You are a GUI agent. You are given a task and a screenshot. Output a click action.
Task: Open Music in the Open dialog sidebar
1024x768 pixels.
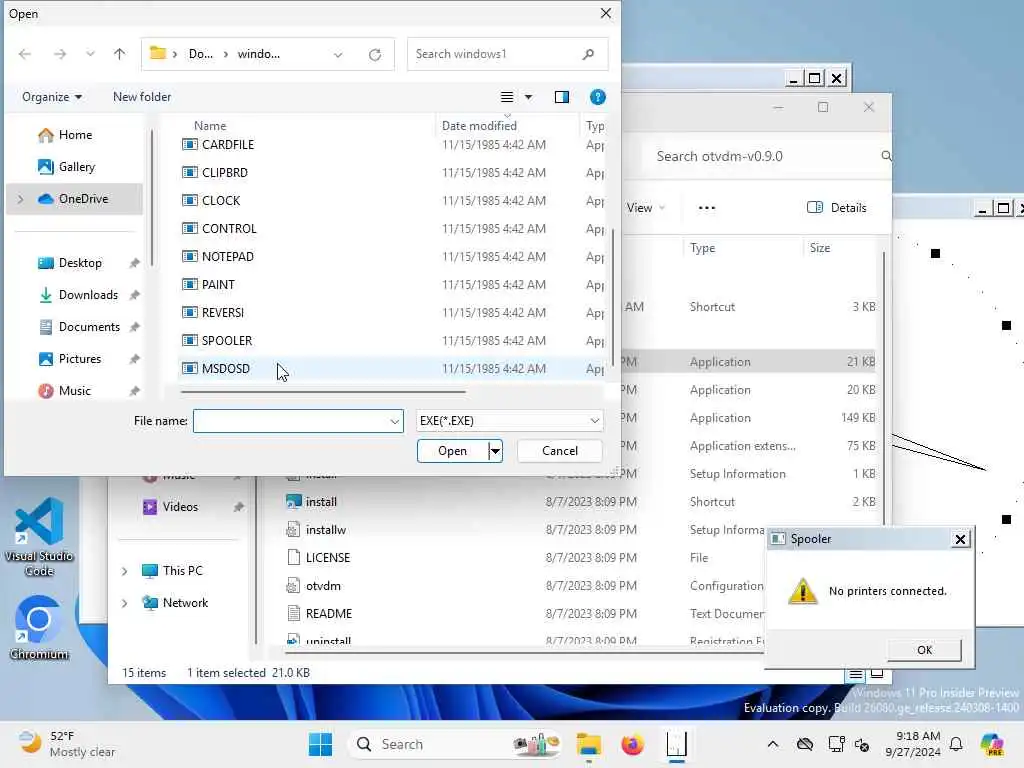[74, 391]
